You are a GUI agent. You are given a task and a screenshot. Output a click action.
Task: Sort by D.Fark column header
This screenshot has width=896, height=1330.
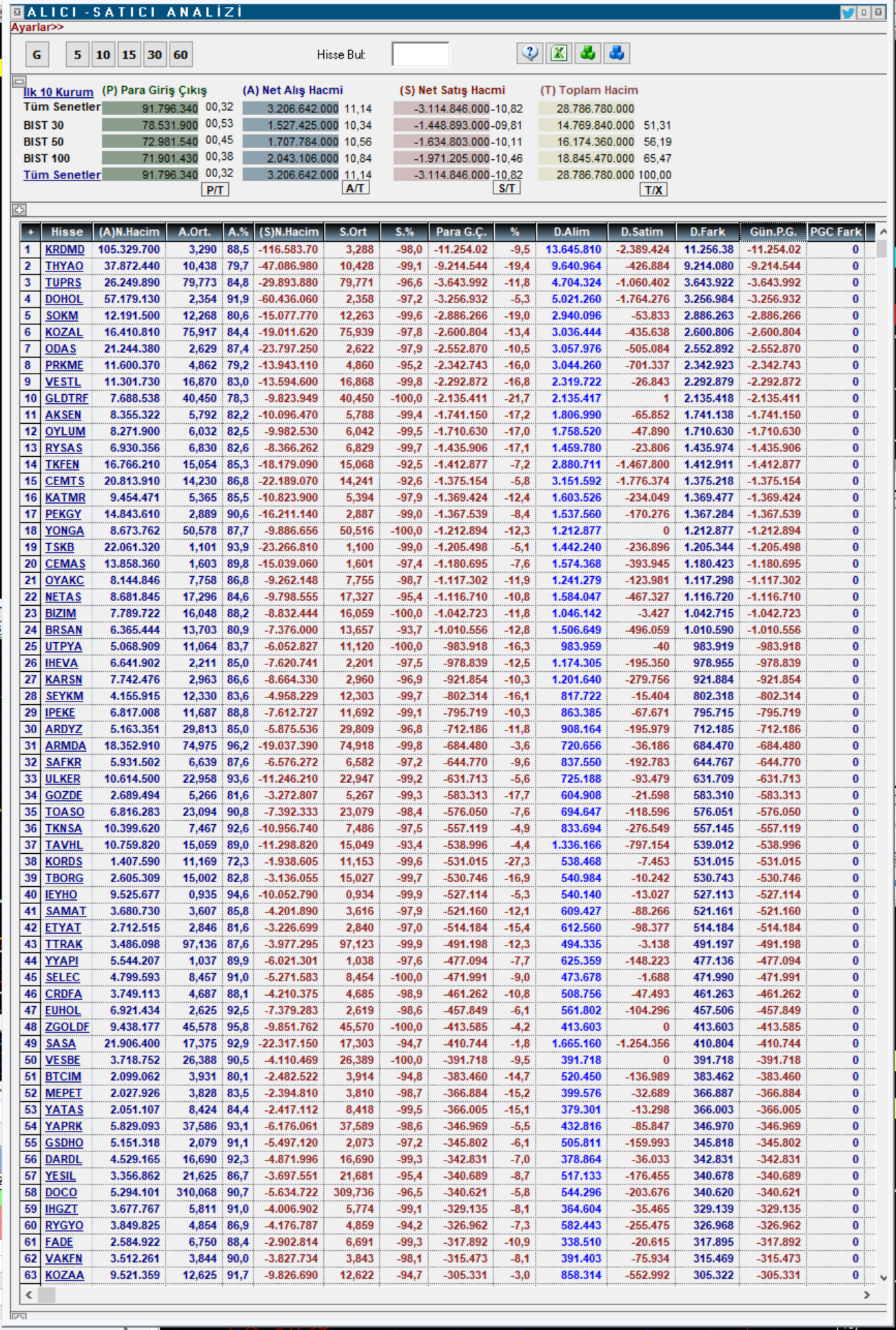point(707,232)
